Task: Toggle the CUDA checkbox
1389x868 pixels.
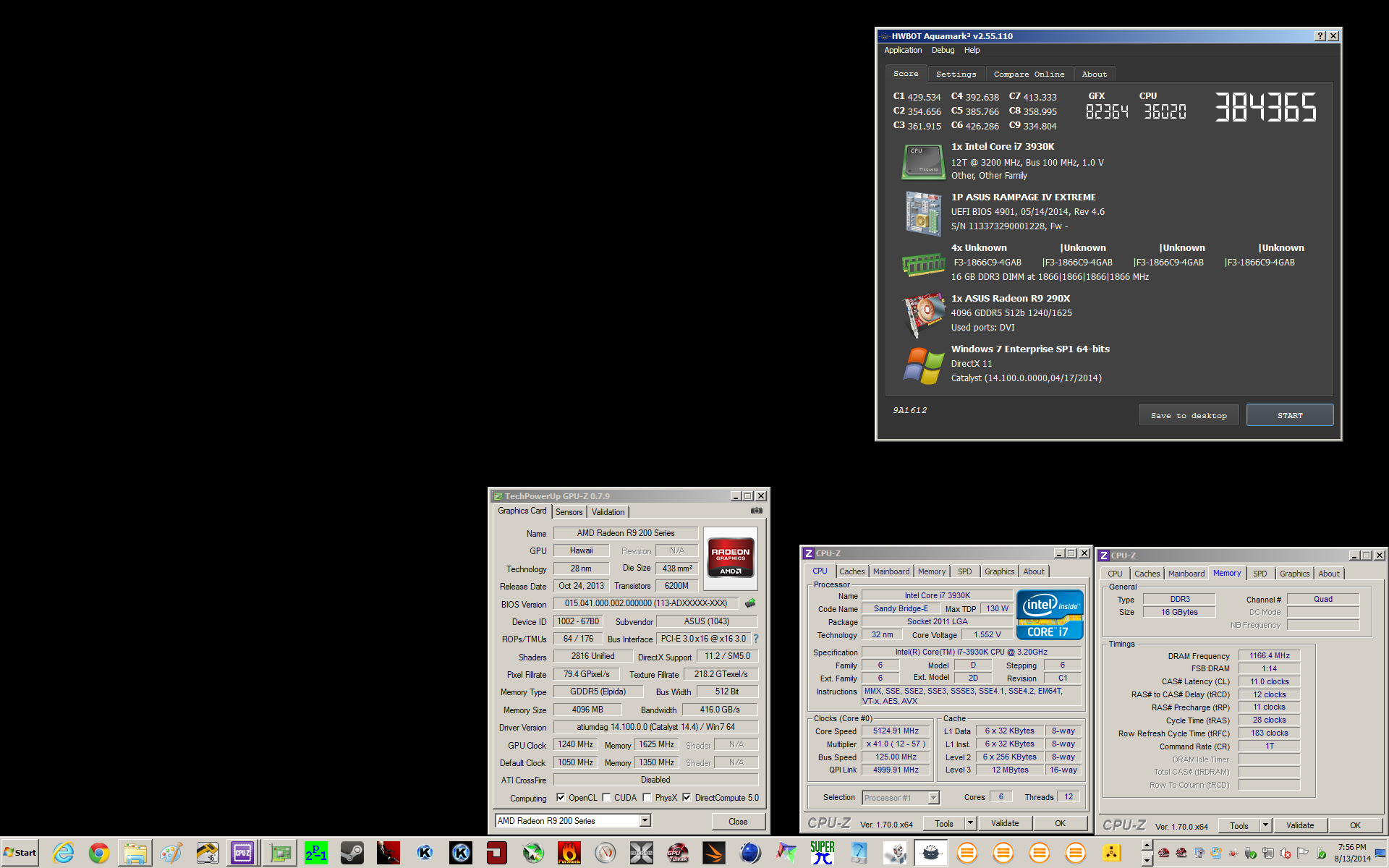Action: [x=606, y=798]
